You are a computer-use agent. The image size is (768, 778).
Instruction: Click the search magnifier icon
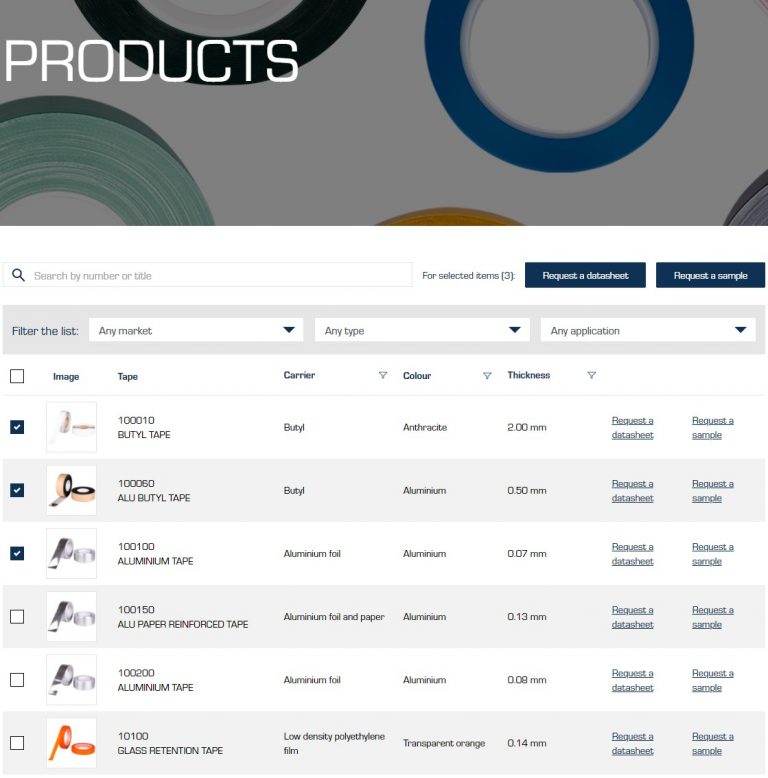18,275
